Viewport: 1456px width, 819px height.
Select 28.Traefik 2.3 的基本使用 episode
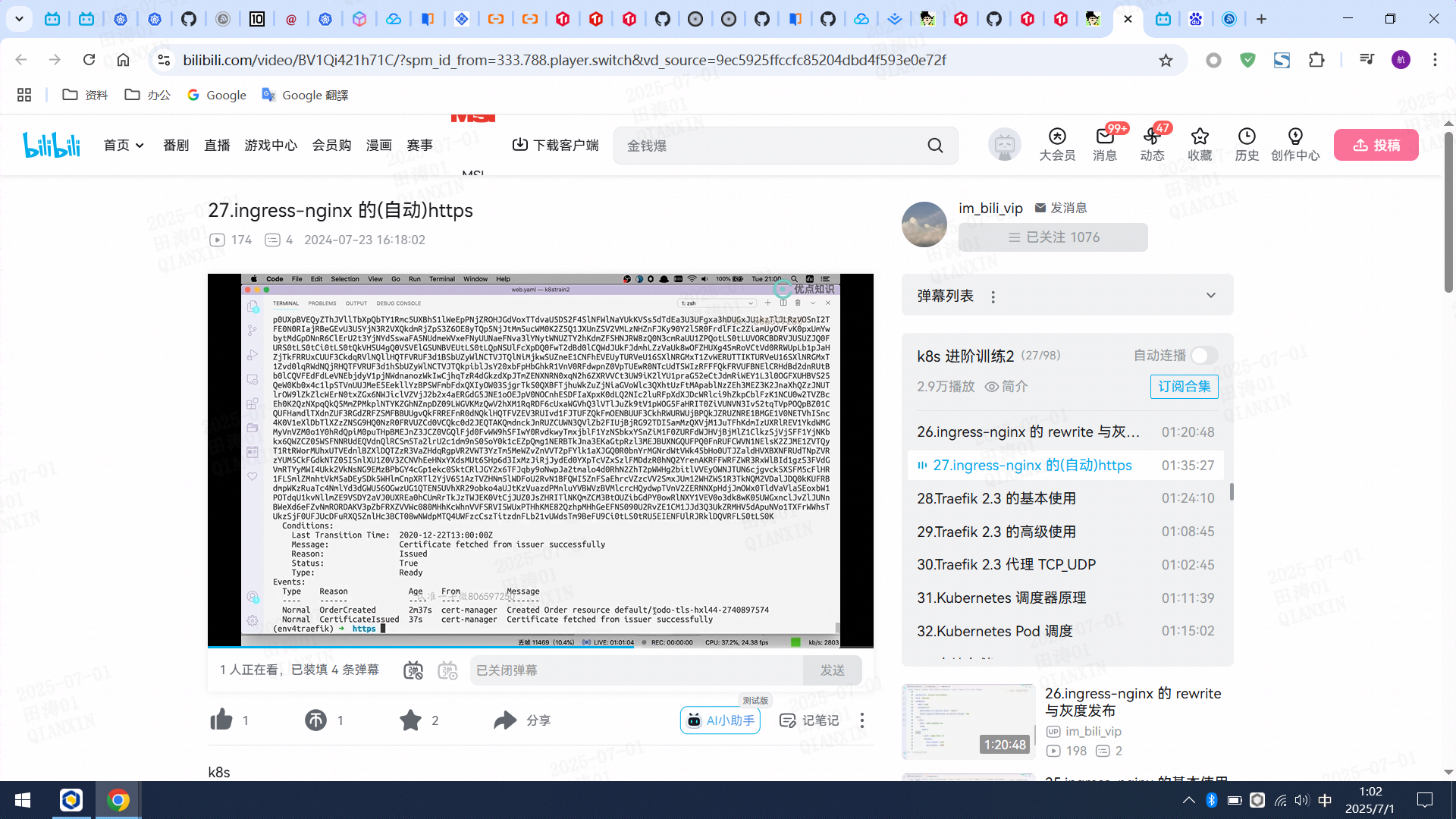coord(996,498)
